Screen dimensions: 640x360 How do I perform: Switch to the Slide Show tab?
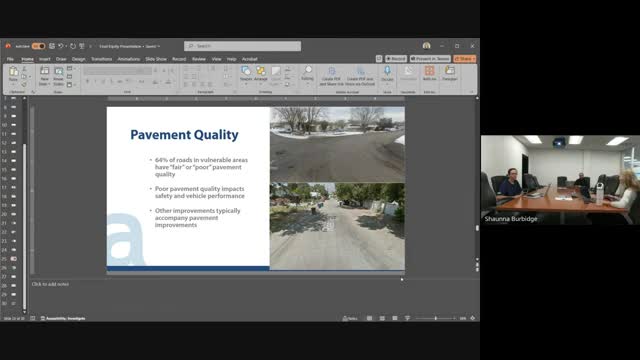click(x=156, y=59)
